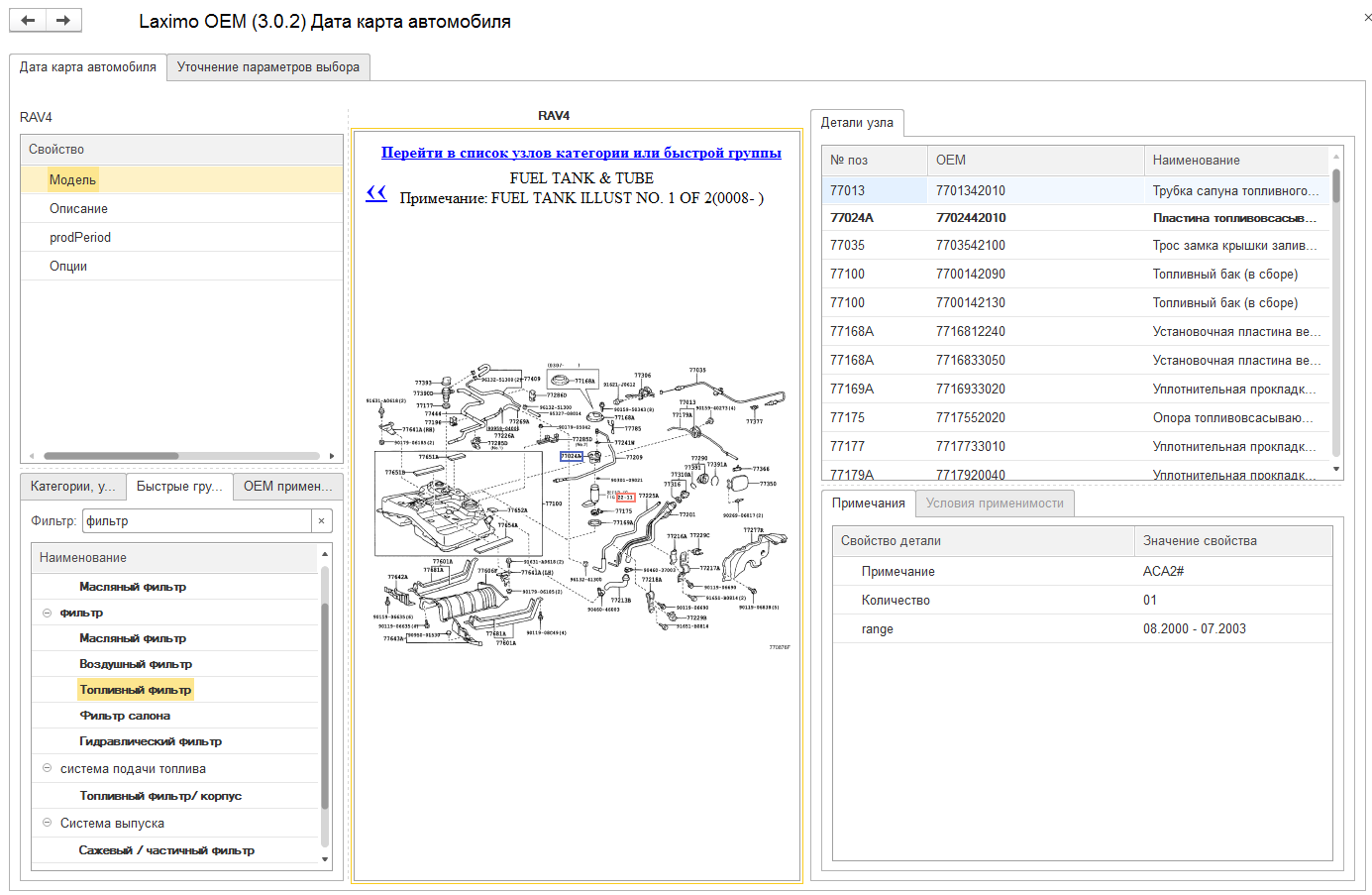The width and height of the screenshot is (1372, 895).
Task: Clear the filter field with the x button
Action: (x=321, y=521)
